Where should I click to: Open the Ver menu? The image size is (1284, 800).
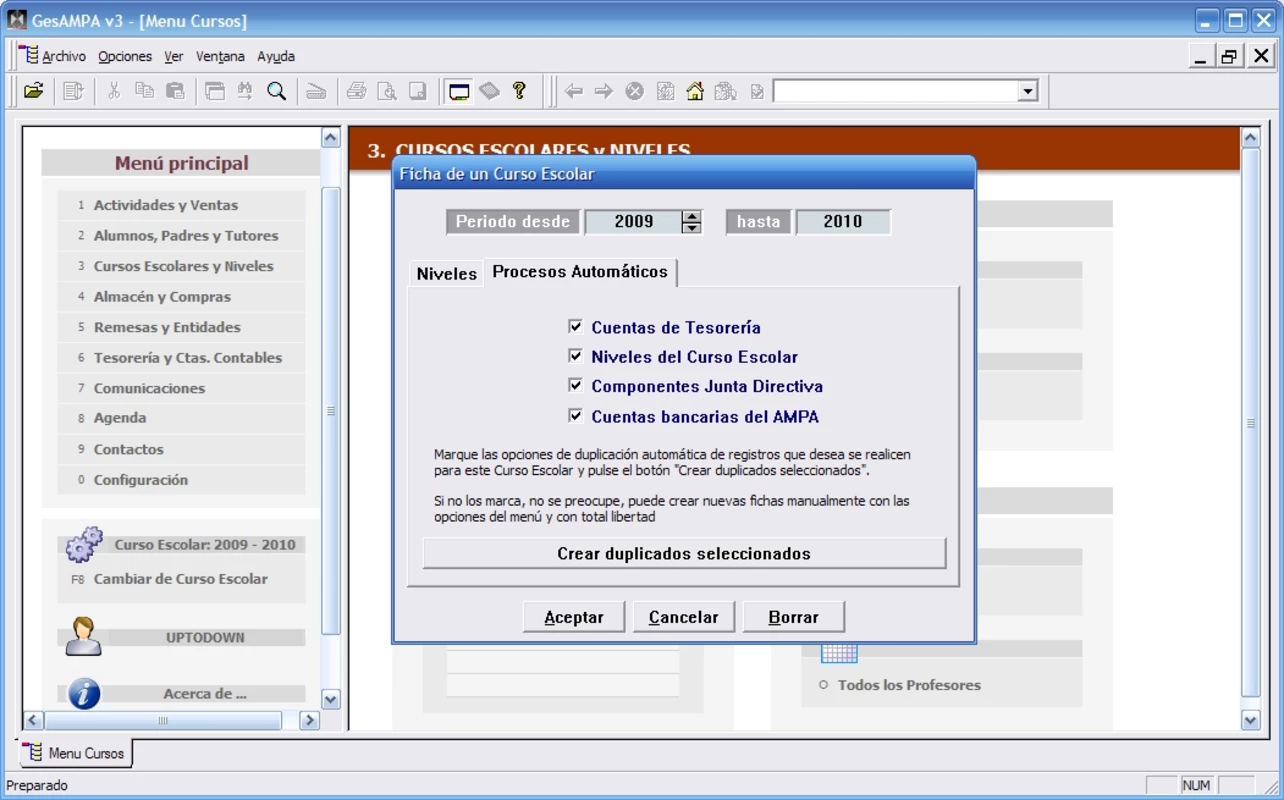pos(174,56)
